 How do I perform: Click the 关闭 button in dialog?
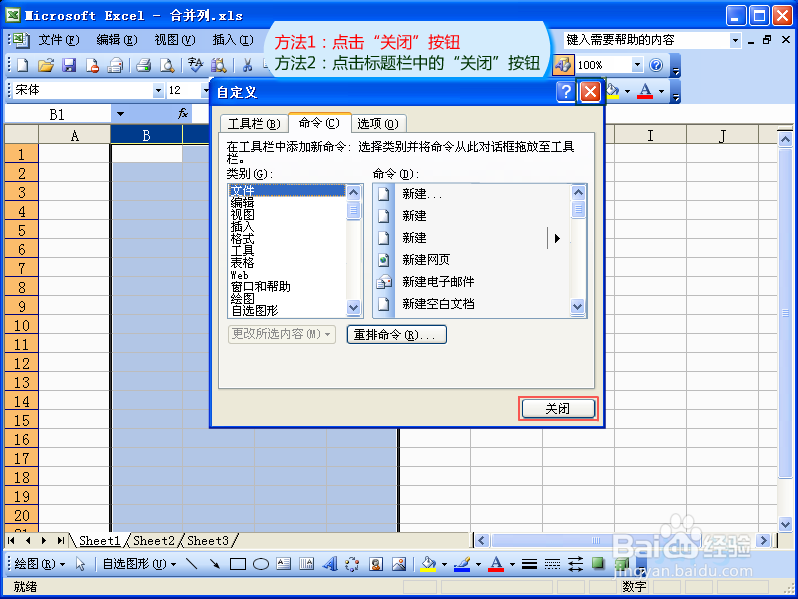point(558,409)
